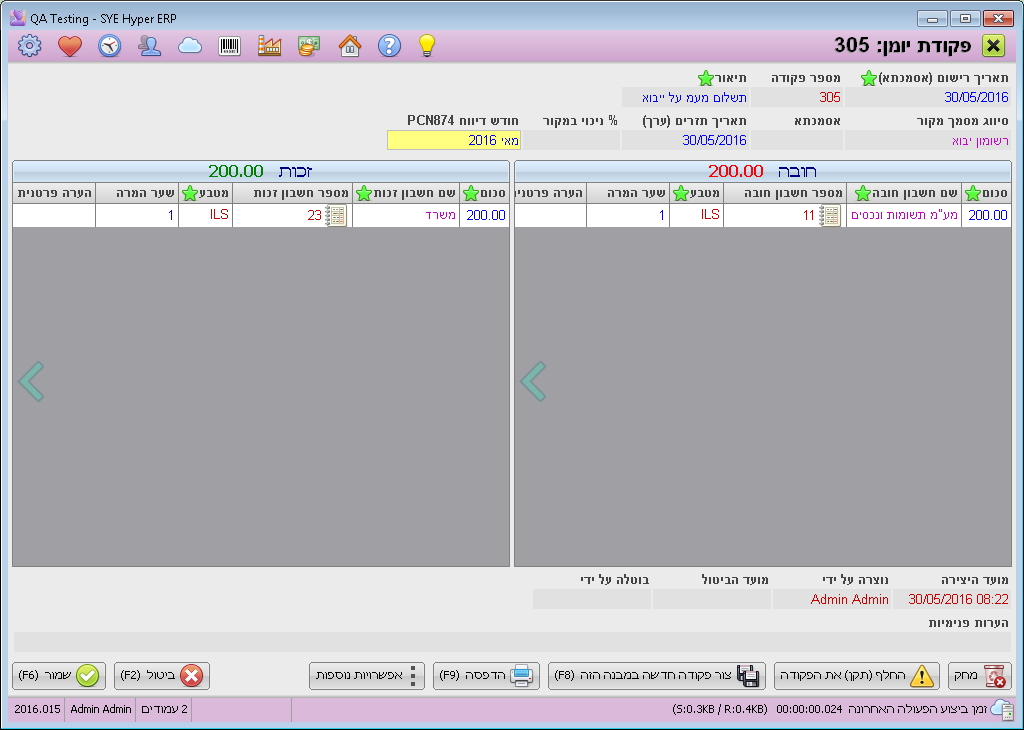Open the settings gear in toolbar
The height and width of the screenshot is (730, 1024).
[x=29, y=46]
